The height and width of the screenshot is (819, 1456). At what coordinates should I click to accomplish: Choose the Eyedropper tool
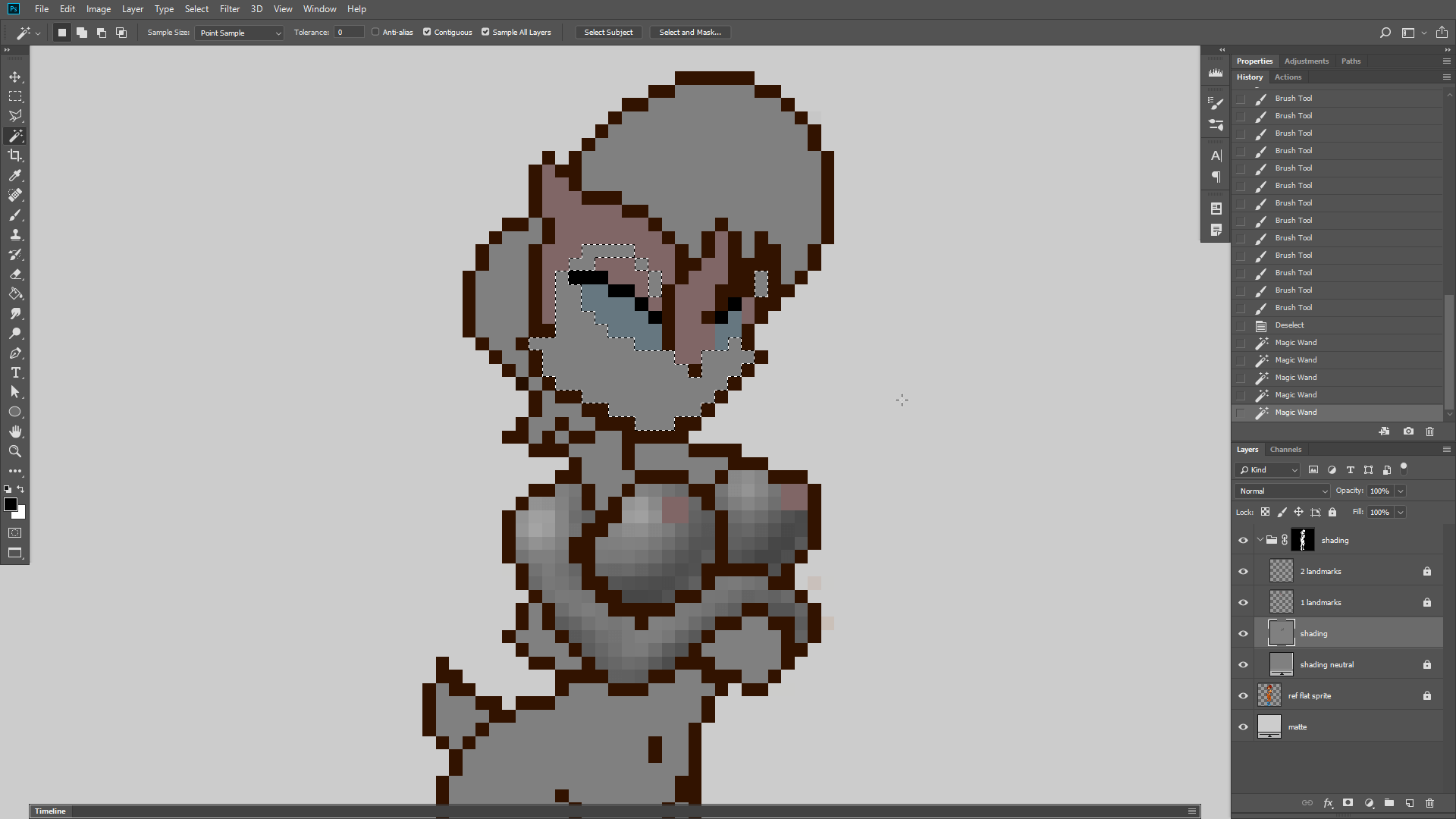[15, 175]
